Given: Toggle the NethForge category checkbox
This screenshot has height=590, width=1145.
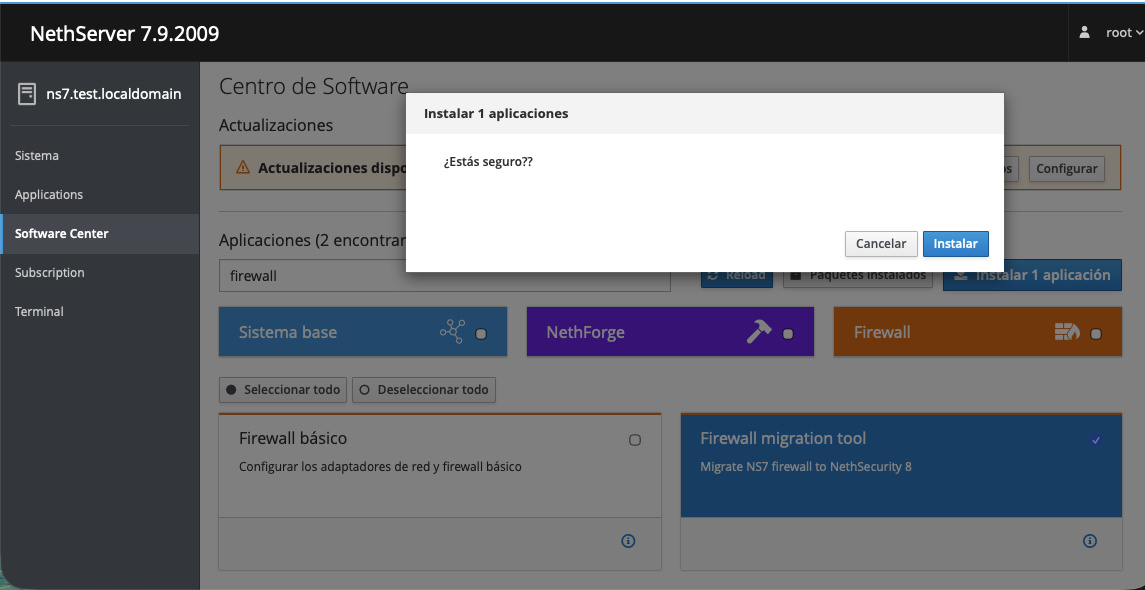Looking at the screenshot, I should click(x=788, y=334).
